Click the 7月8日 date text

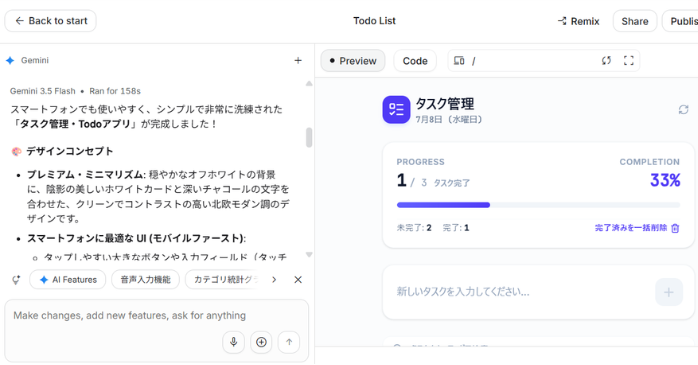click(x=449, y=119)
